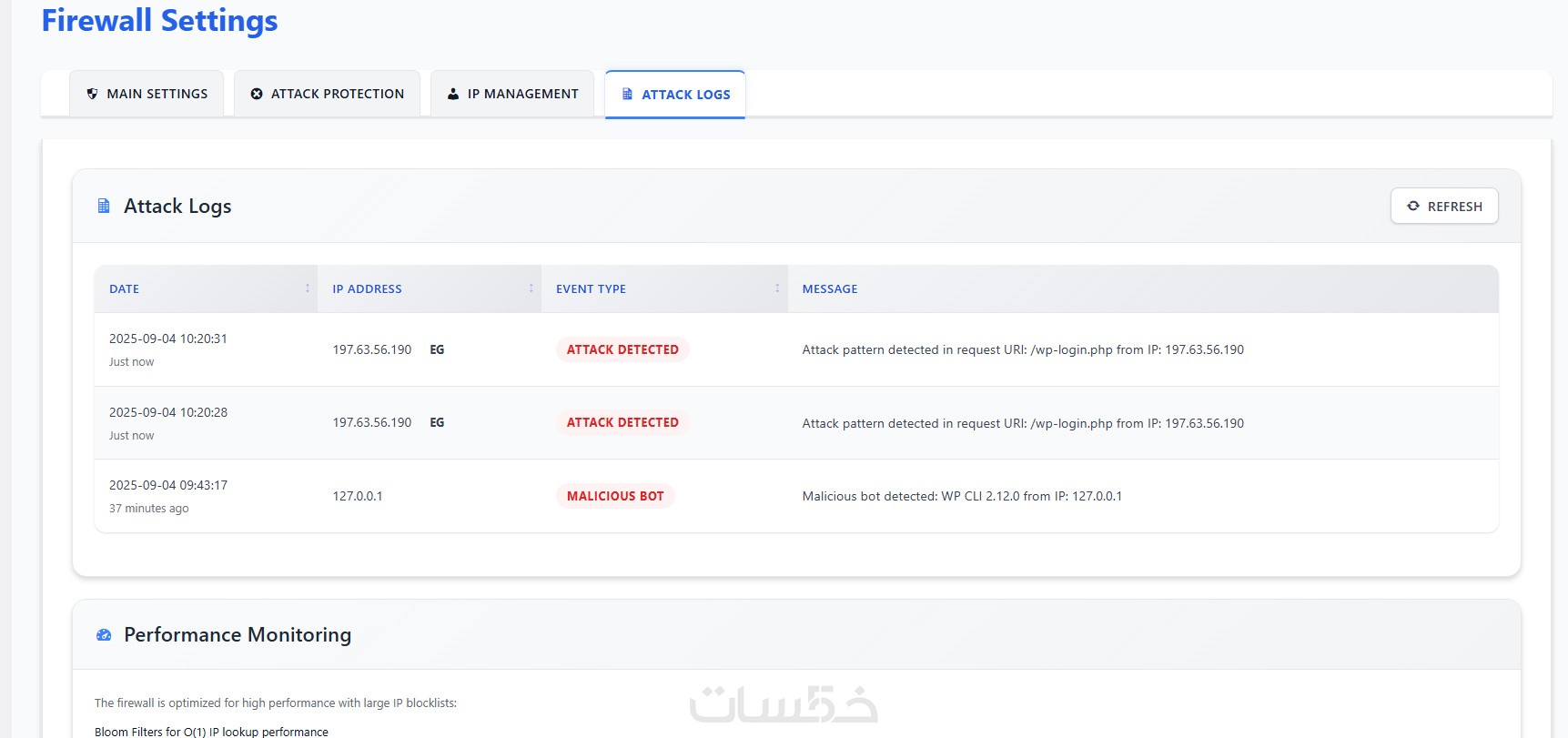Click the user icon on IP Management tab

(x=453, y=94)
